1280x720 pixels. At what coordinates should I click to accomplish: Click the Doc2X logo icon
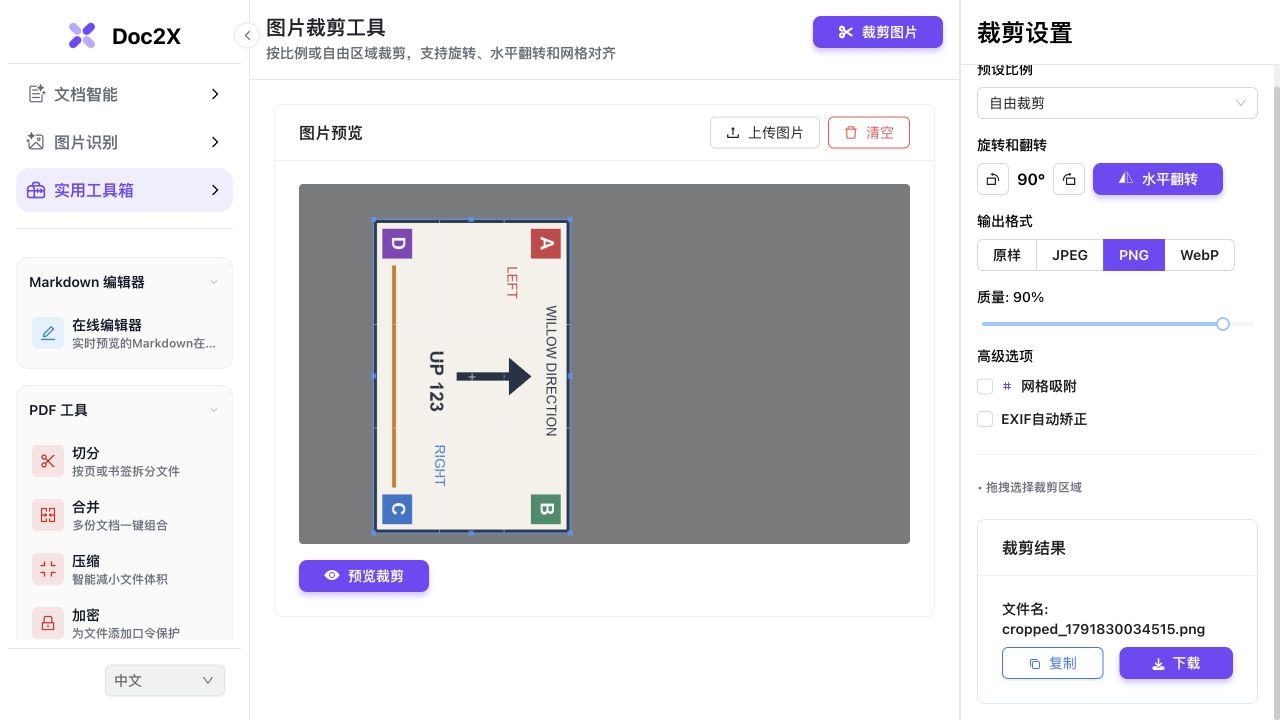tap(82, 36)
